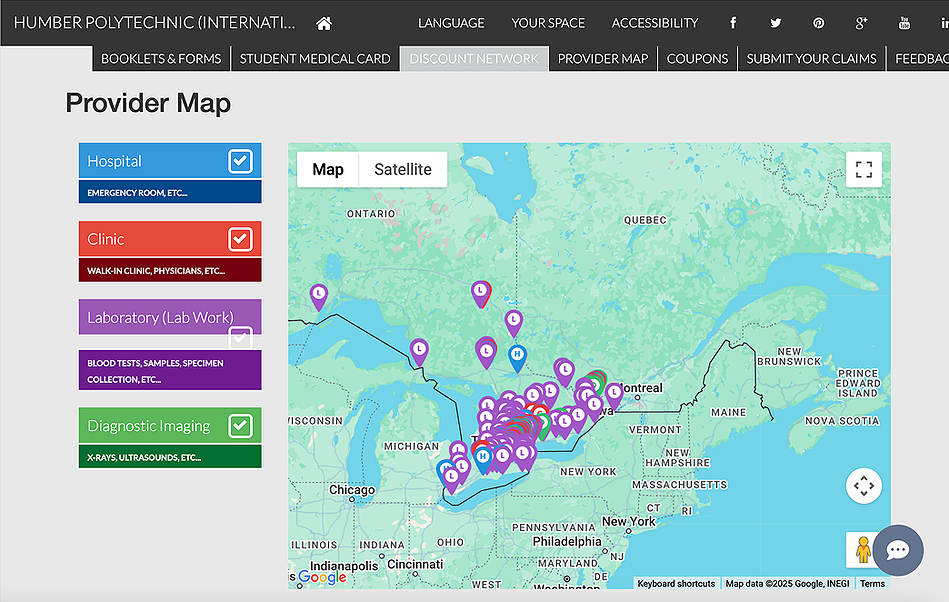The height and width of the screenshot is (602, 949).
Task: Open the map camera pan control
Action: pyautogui.click(x=864, y=486)
